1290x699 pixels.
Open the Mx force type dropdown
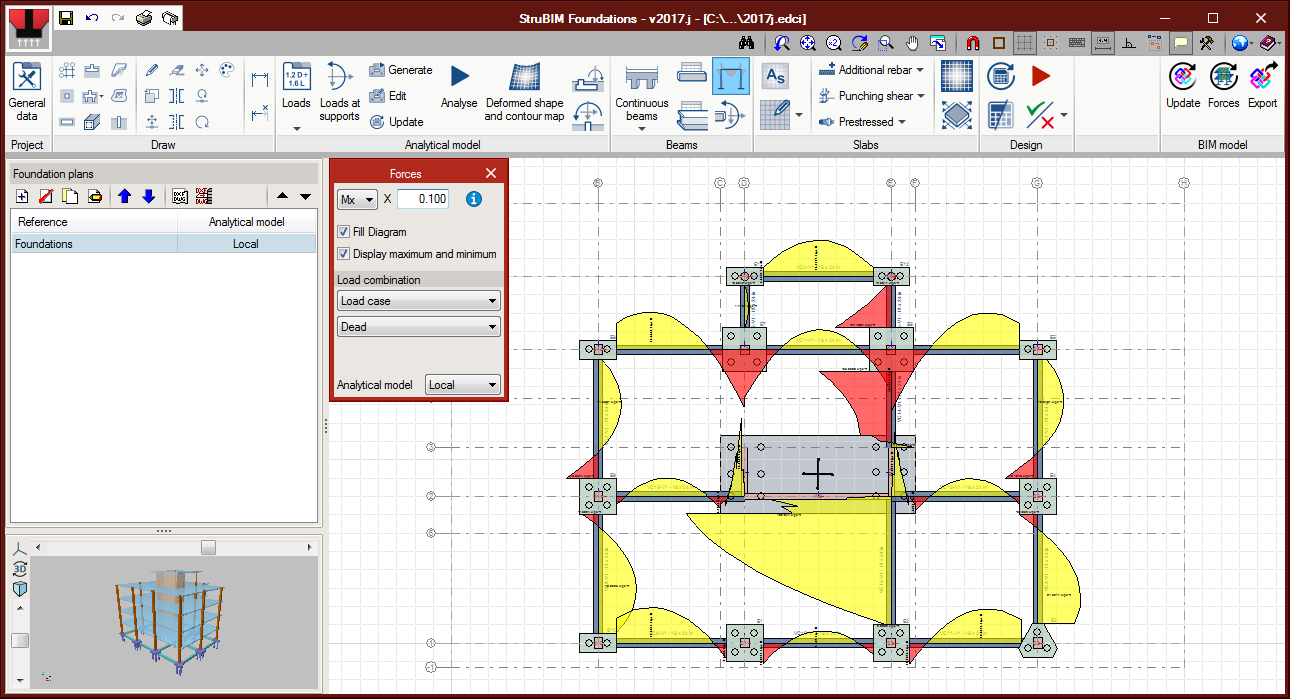[357, 199]
